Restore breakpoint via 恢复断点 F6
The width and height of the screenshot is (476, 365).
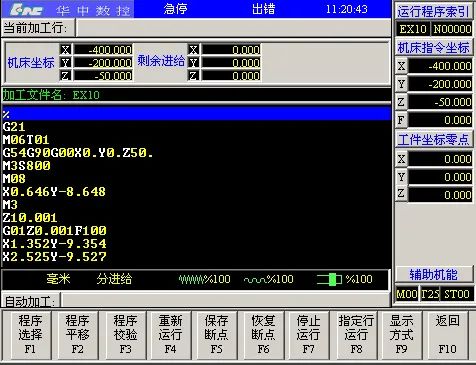coord(263,335)
